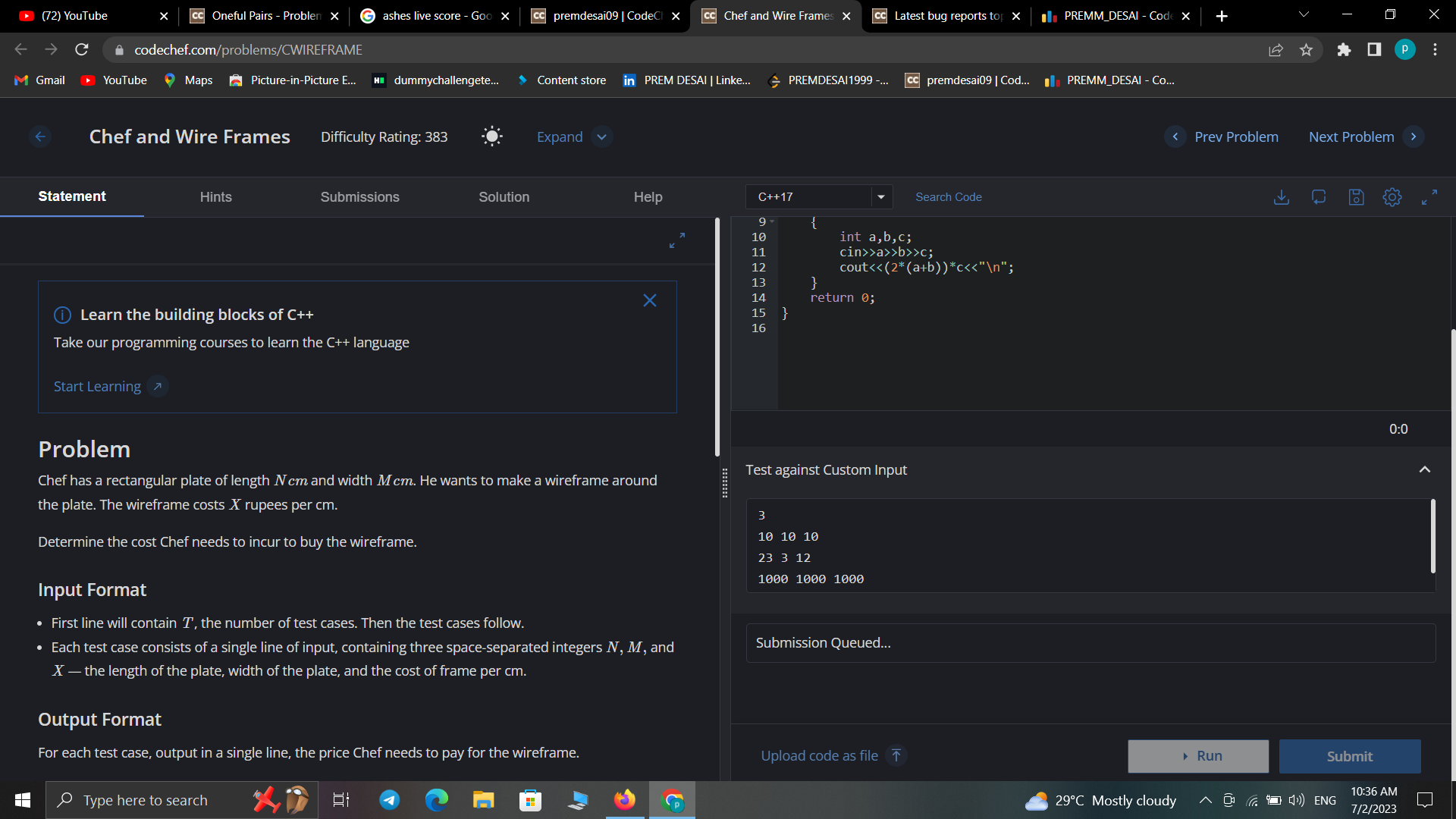Click the reset code icon in editor toolbar

[1319, 197]
